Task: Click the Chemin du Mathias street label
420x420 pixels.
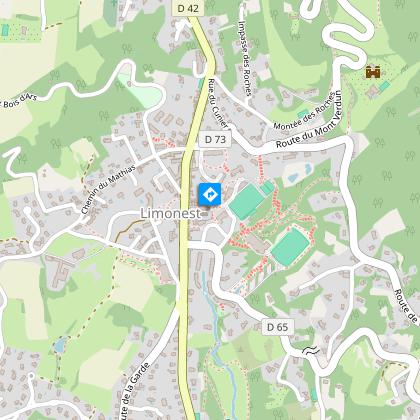Action: click(x=109, y=190)
